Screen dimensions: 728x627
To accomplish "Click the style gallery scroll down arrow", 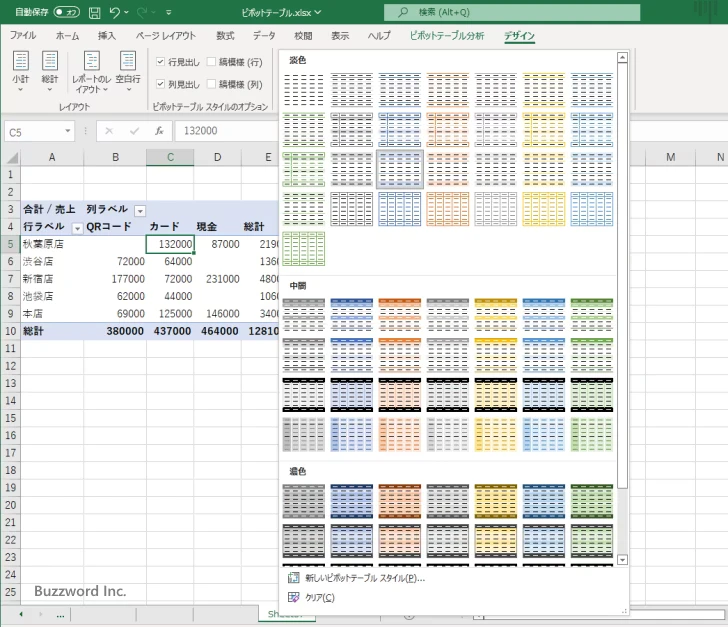I will [x=622, y=560].
